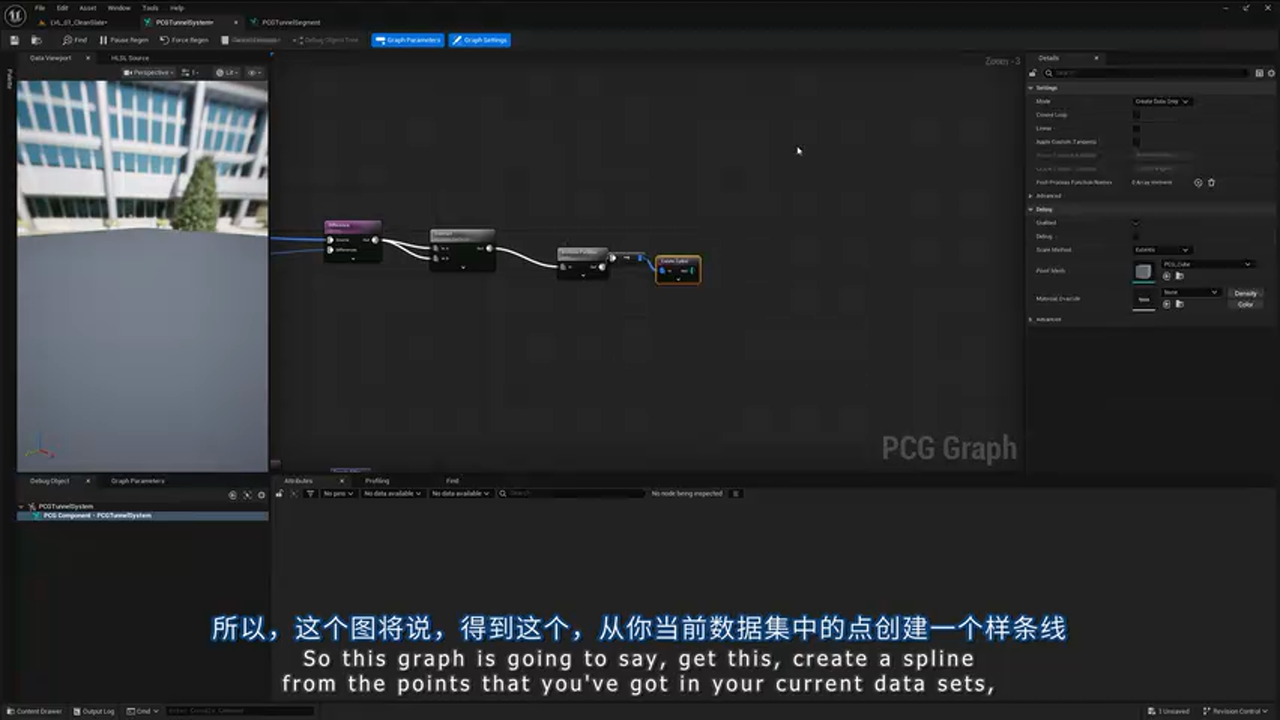Open the Mode dropdown showing Create Data Only
The image size is (1280, 720).
click(x=1162, y=101)
